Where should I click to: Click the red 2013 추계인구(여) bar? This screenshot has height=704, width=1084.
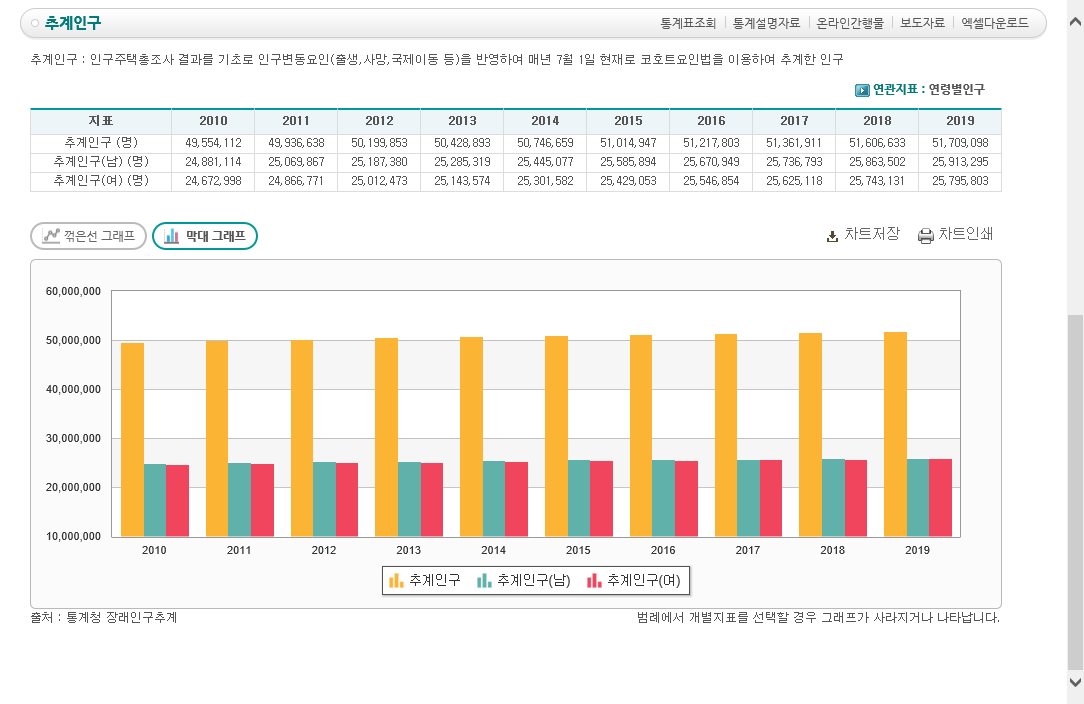pos(431,500)
